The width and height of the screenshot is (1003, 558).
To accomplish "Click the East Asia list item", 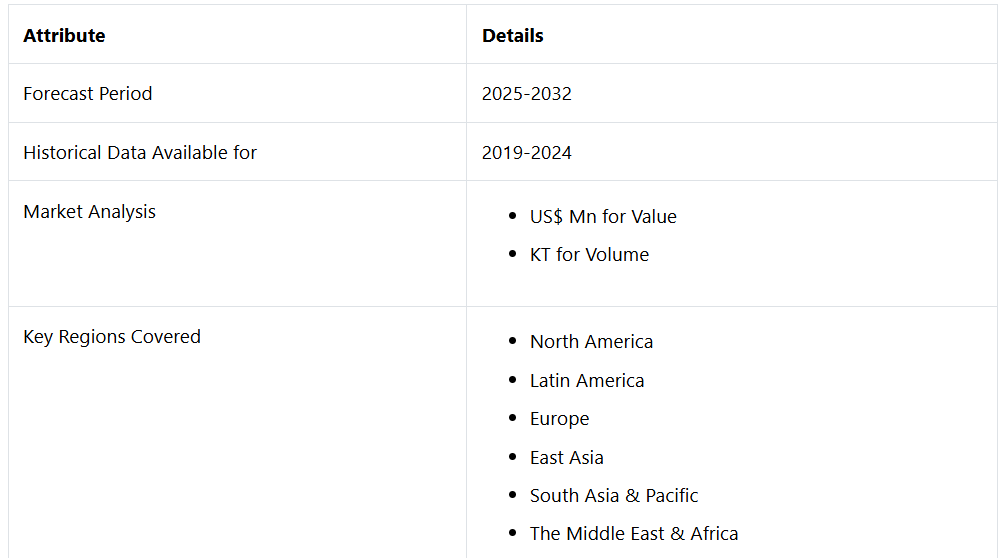I will point(566,458).
